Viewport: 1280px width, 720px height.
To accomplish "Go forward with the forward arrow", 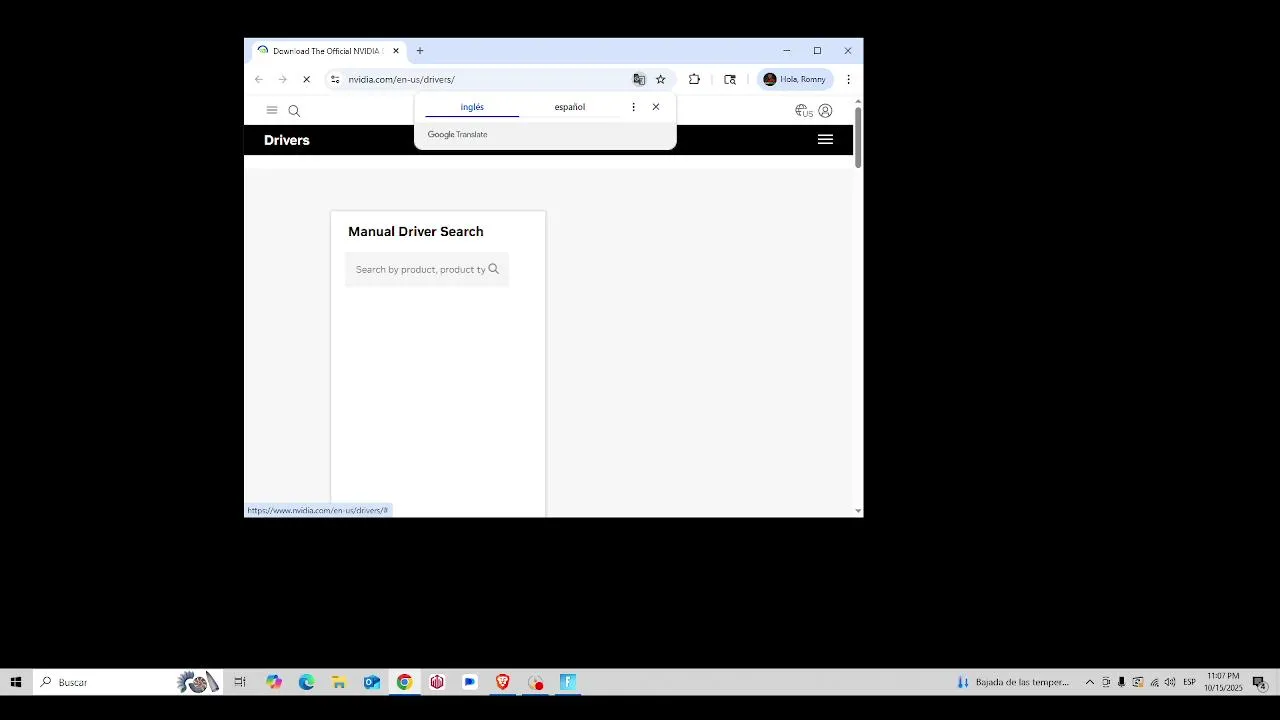I will tap(282, 79).
